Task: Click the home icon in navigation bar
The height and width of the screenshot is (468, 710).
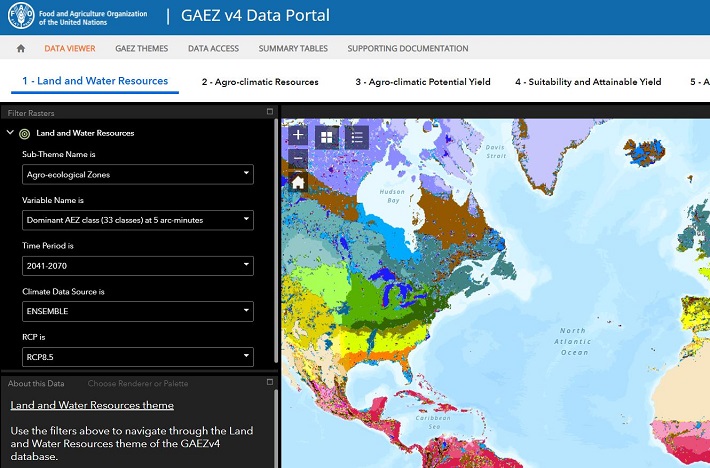Action: coord(20,48)
